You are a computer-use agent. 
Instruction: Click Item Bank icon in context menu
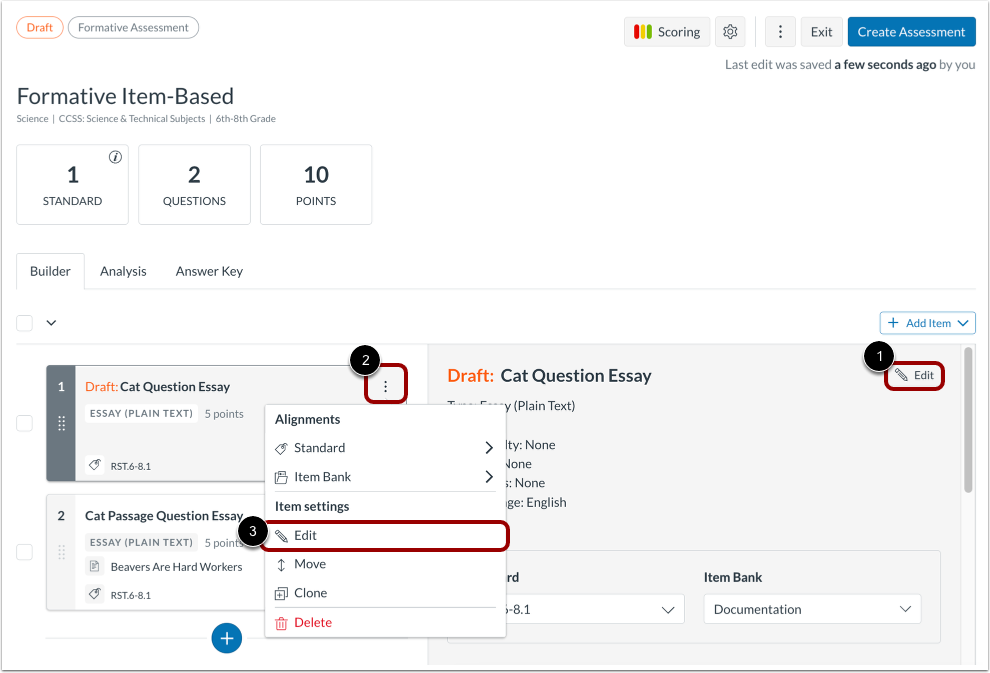pos(282,477)
